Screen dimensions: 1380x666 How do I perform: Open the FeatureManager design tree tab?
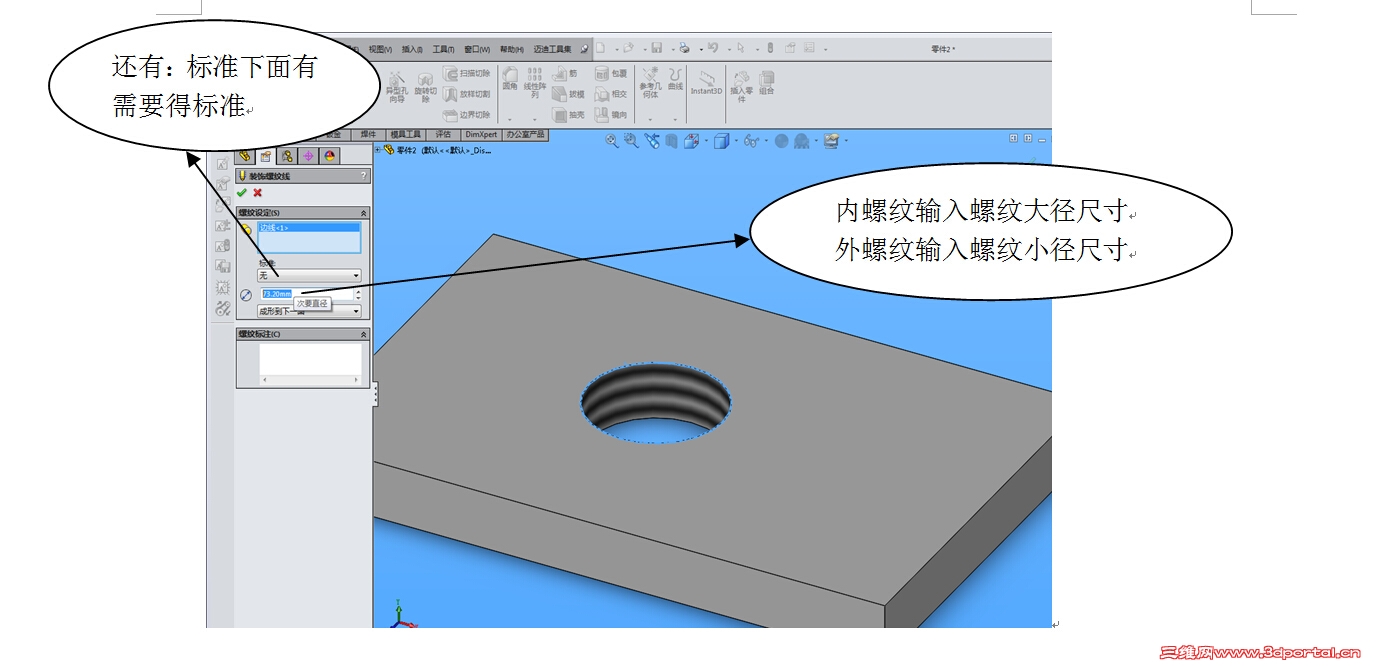click(244, 156)
